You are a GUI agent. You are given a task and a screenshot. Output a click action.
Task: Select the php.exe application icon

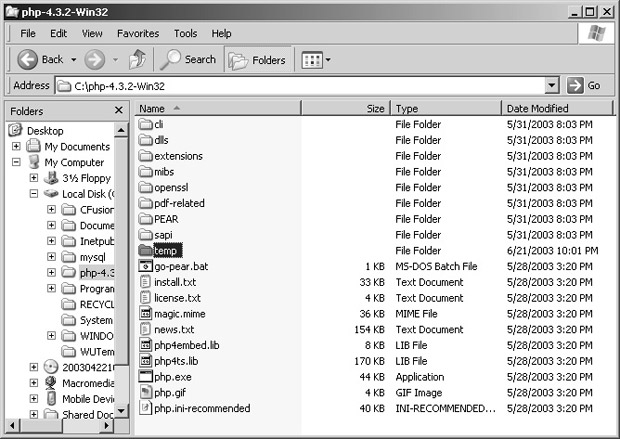[146, 377]
